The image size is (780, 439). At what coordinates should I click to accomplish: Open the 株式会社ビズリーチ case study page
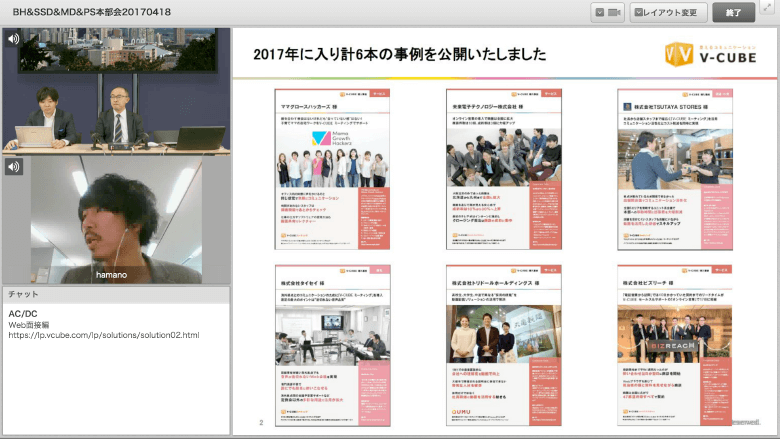(675, 346)
